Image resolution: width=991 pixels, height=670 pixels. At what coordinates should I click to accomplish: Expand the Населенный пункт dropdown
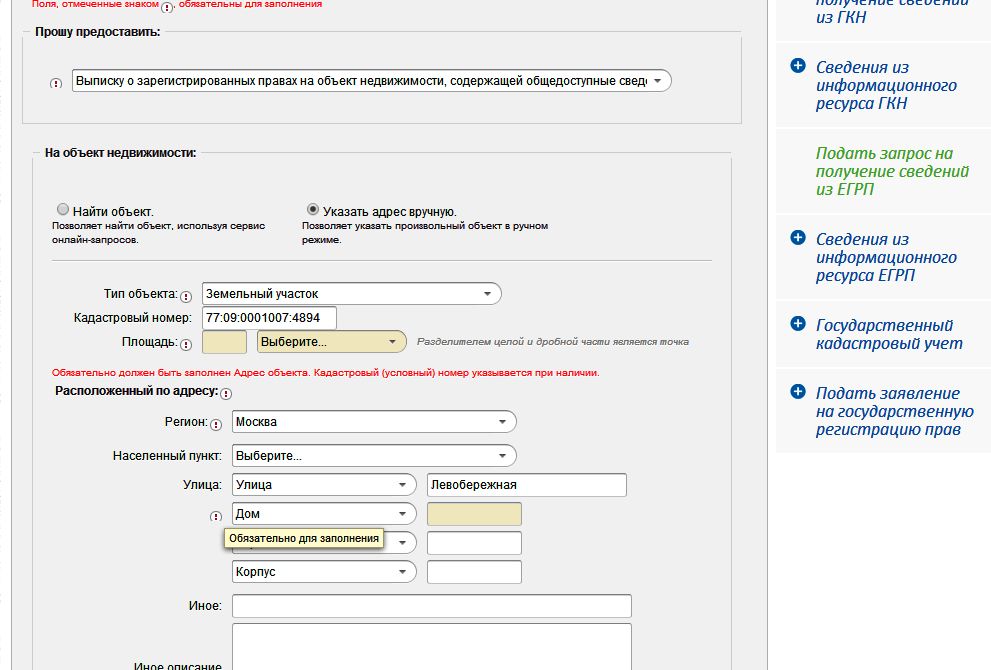[373, 455]
